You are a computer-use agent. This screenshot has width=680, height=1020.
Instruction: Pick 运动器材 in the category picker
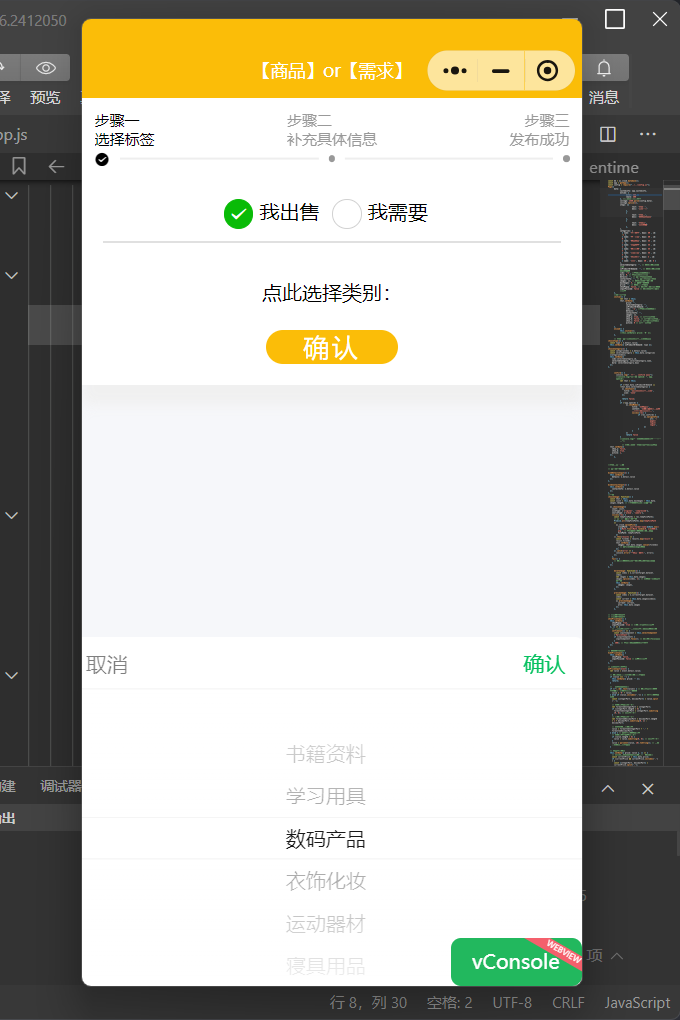click(x=326, y=924)
